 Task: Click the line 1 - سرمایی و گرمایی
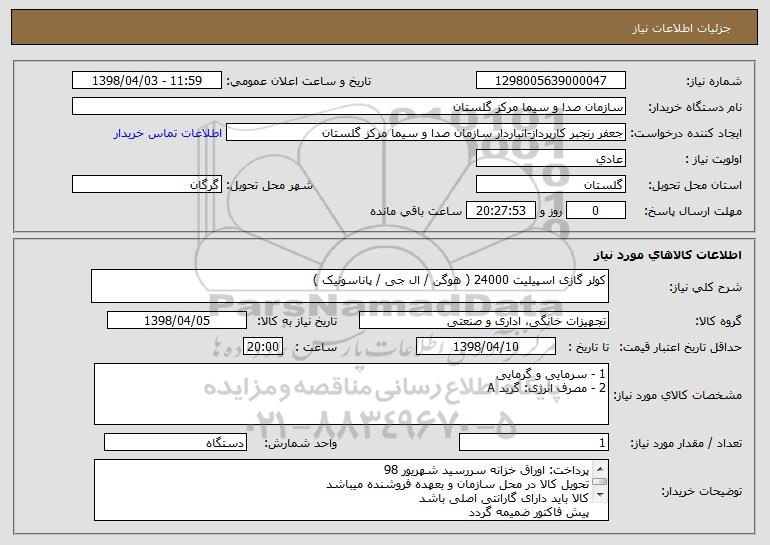550,375
